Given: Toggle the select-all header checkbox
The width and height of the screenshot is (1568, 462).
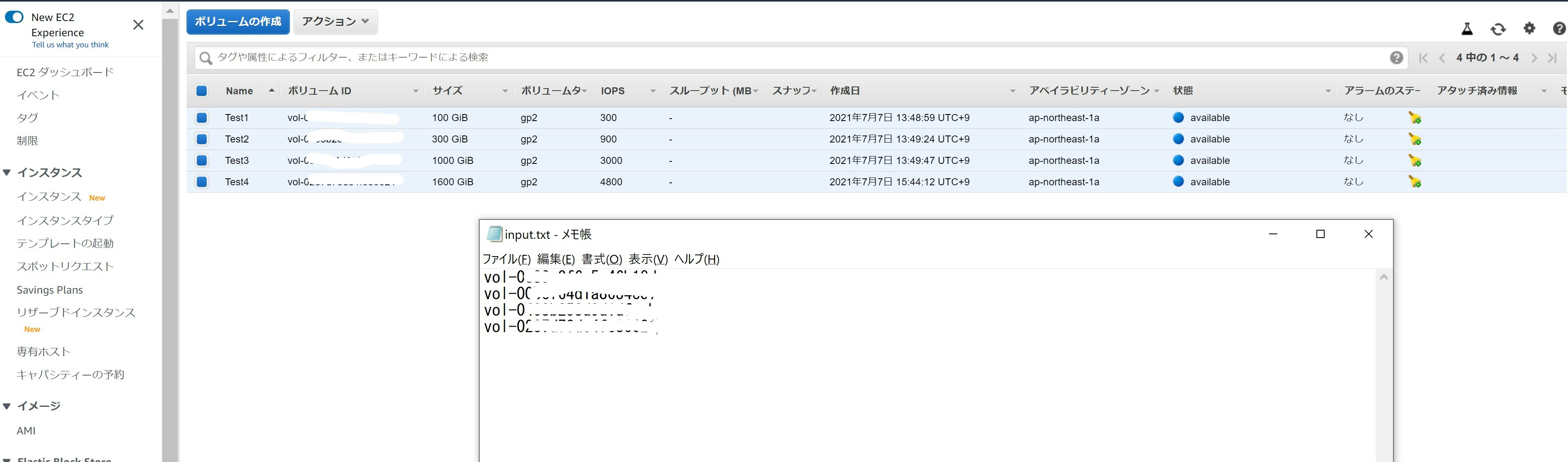Looking at the screenshot, I should click(x=201, y=91).
